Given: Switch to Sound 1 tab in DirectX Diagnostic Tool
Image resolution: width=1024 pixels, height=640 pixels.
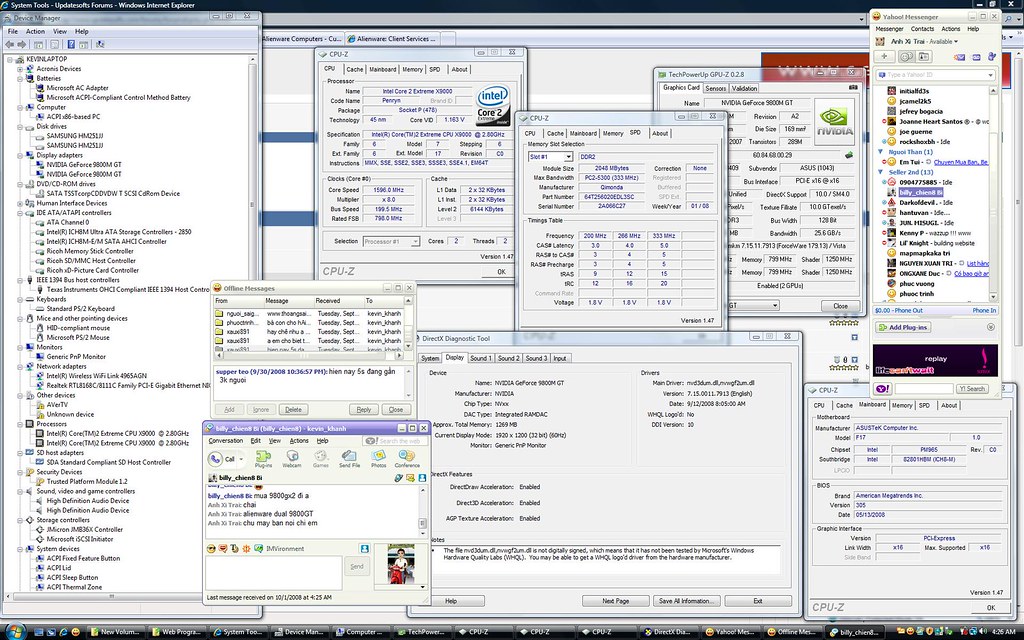Looking at the screenshot, I should tap(479, 358).
